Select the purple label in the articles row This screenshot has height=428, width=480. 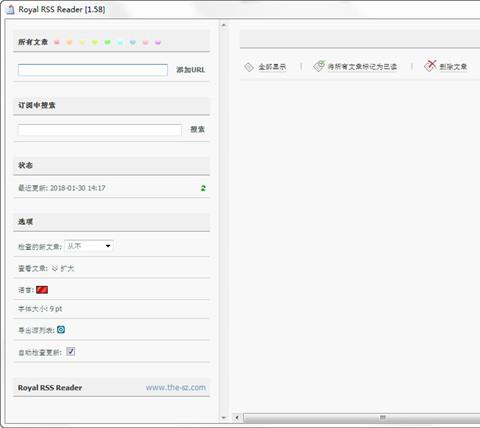click(x=158, y=42)
